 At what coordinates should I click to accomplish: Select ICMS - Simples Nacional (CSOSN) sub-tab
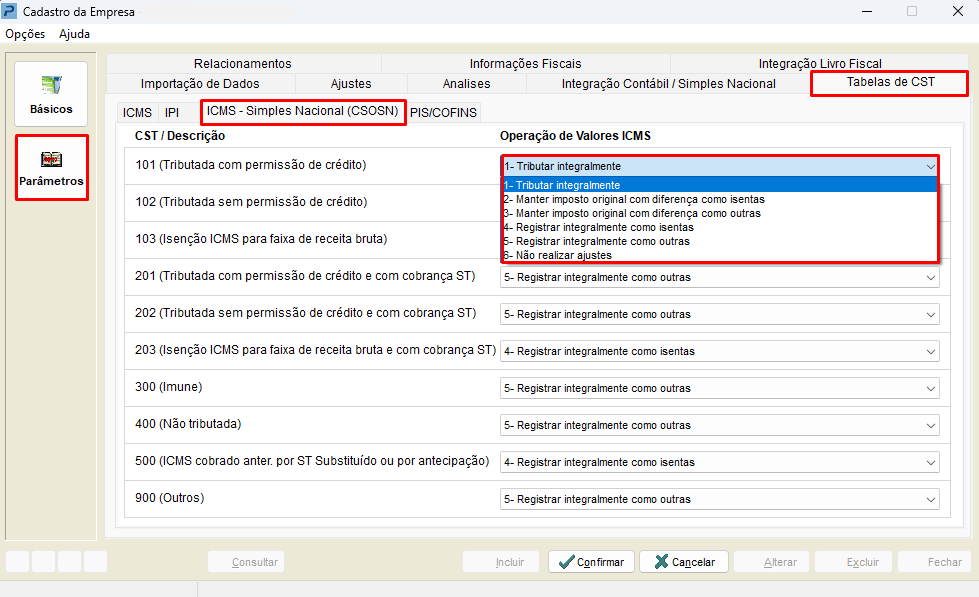[303, 111]
